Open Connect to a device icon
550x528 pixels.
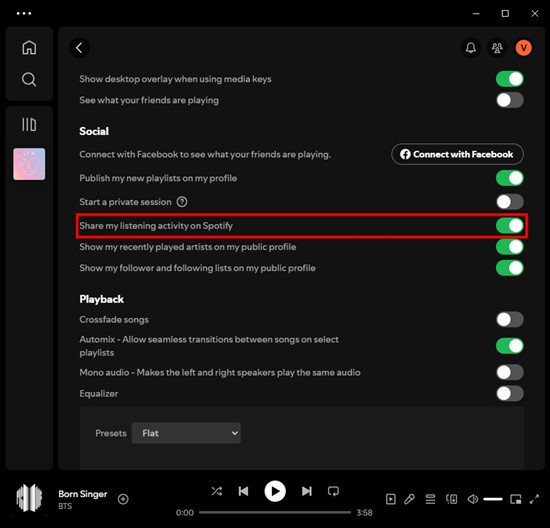451,499
